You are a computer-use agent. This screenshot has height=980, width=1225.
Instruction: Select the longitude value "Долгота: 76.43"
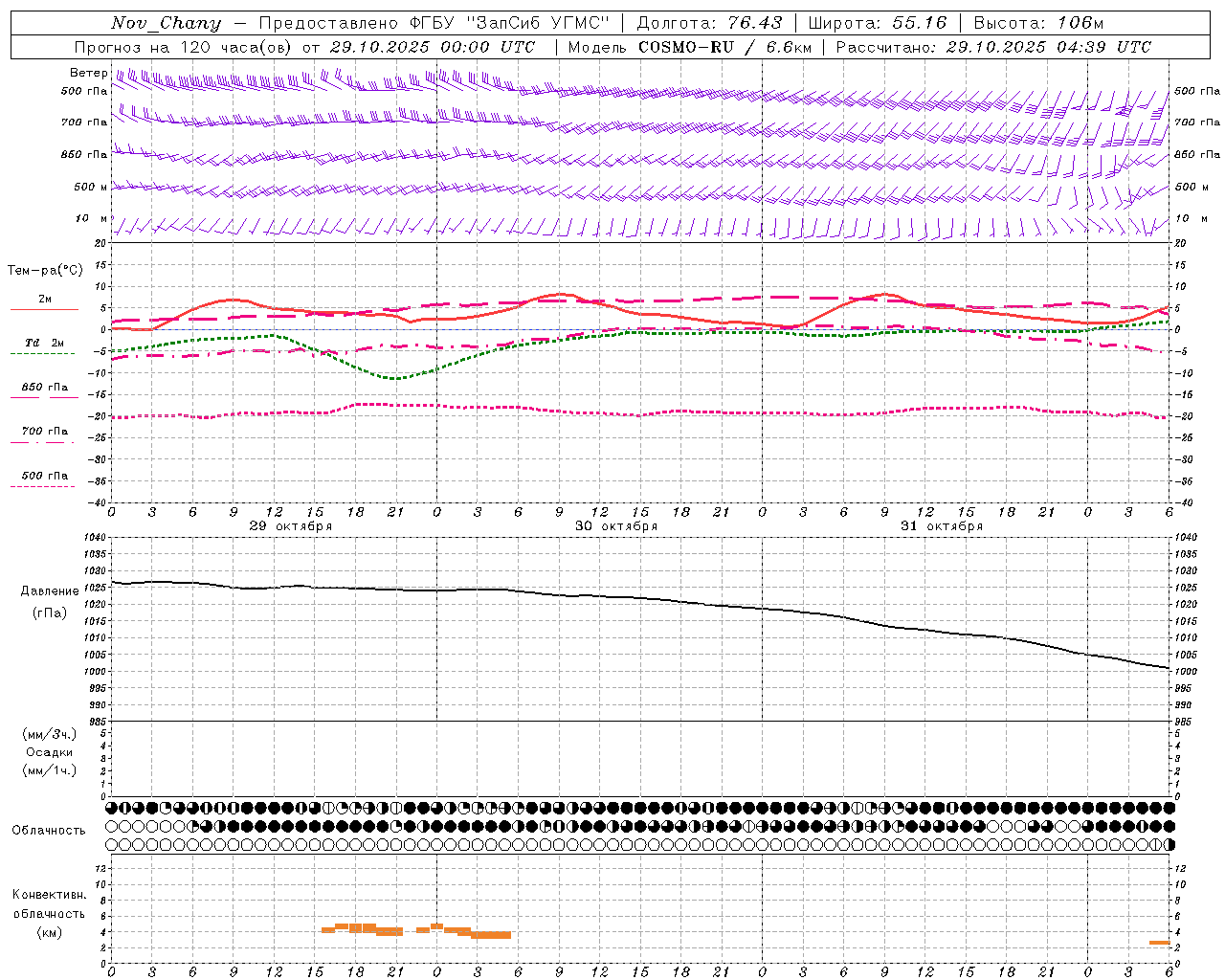pyautogui.click(x=709, y=23)
